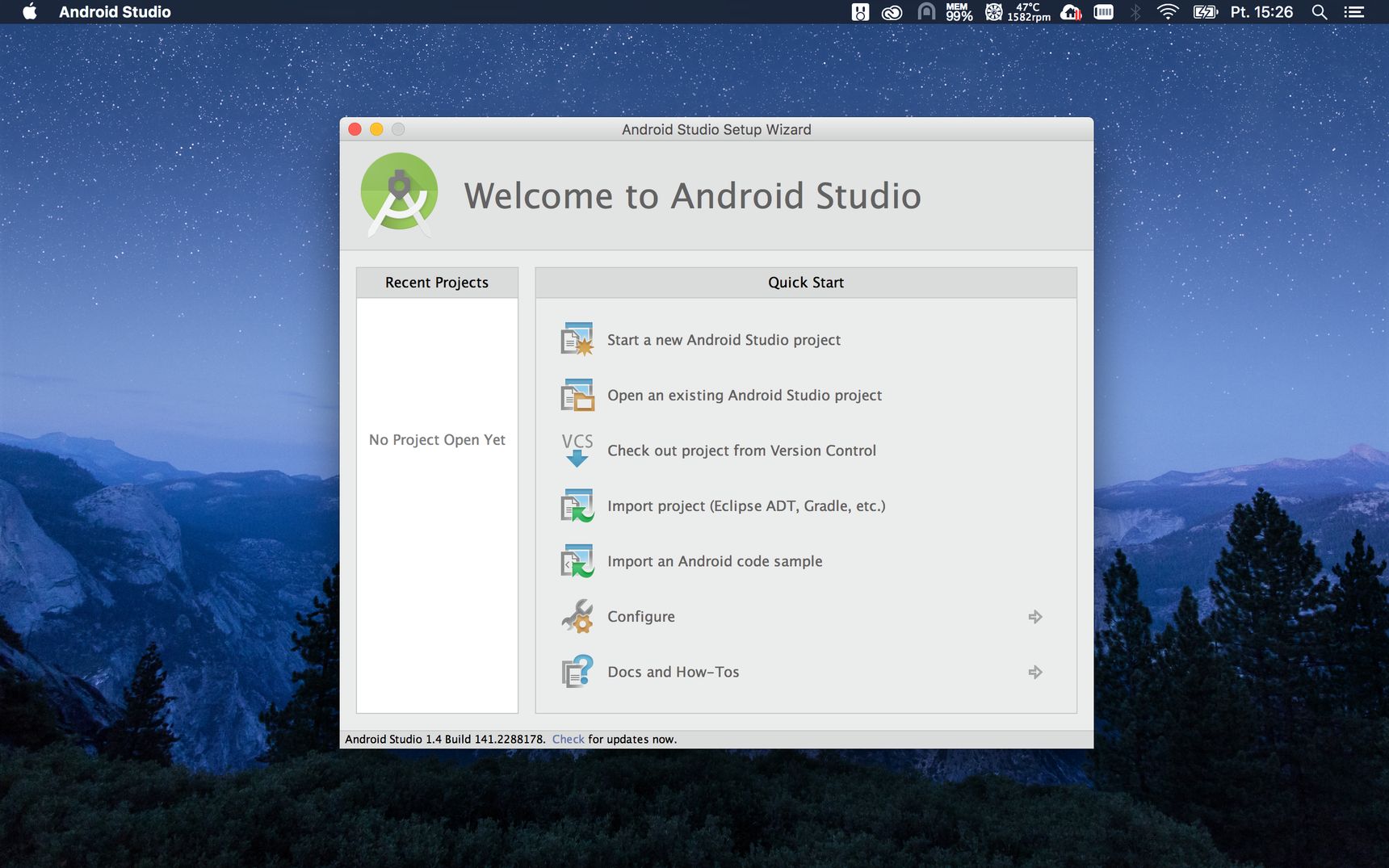Click the Android Studio Setup Wizard title bar
This screenshot has width=1389, height=868.
[716, 129]
